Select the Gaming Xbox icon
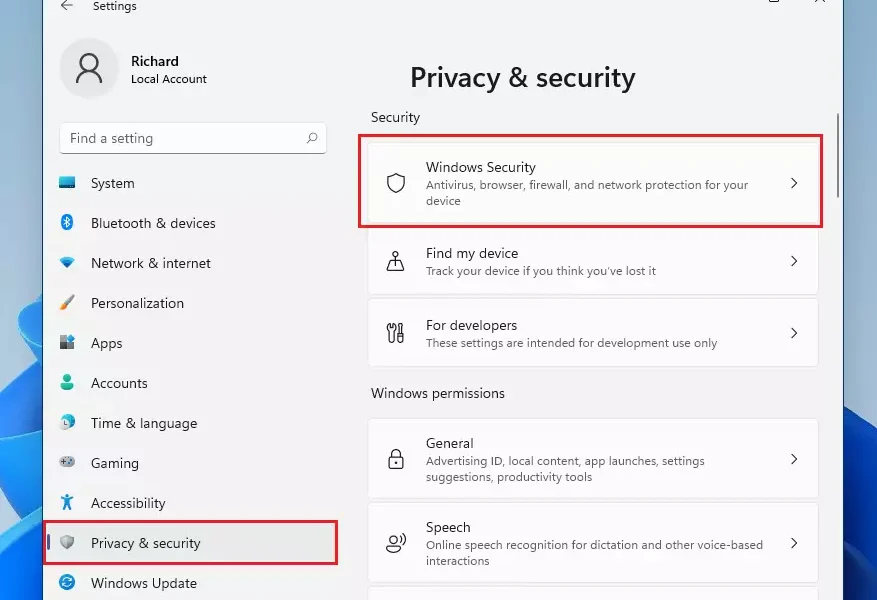 tap(68, 463)
